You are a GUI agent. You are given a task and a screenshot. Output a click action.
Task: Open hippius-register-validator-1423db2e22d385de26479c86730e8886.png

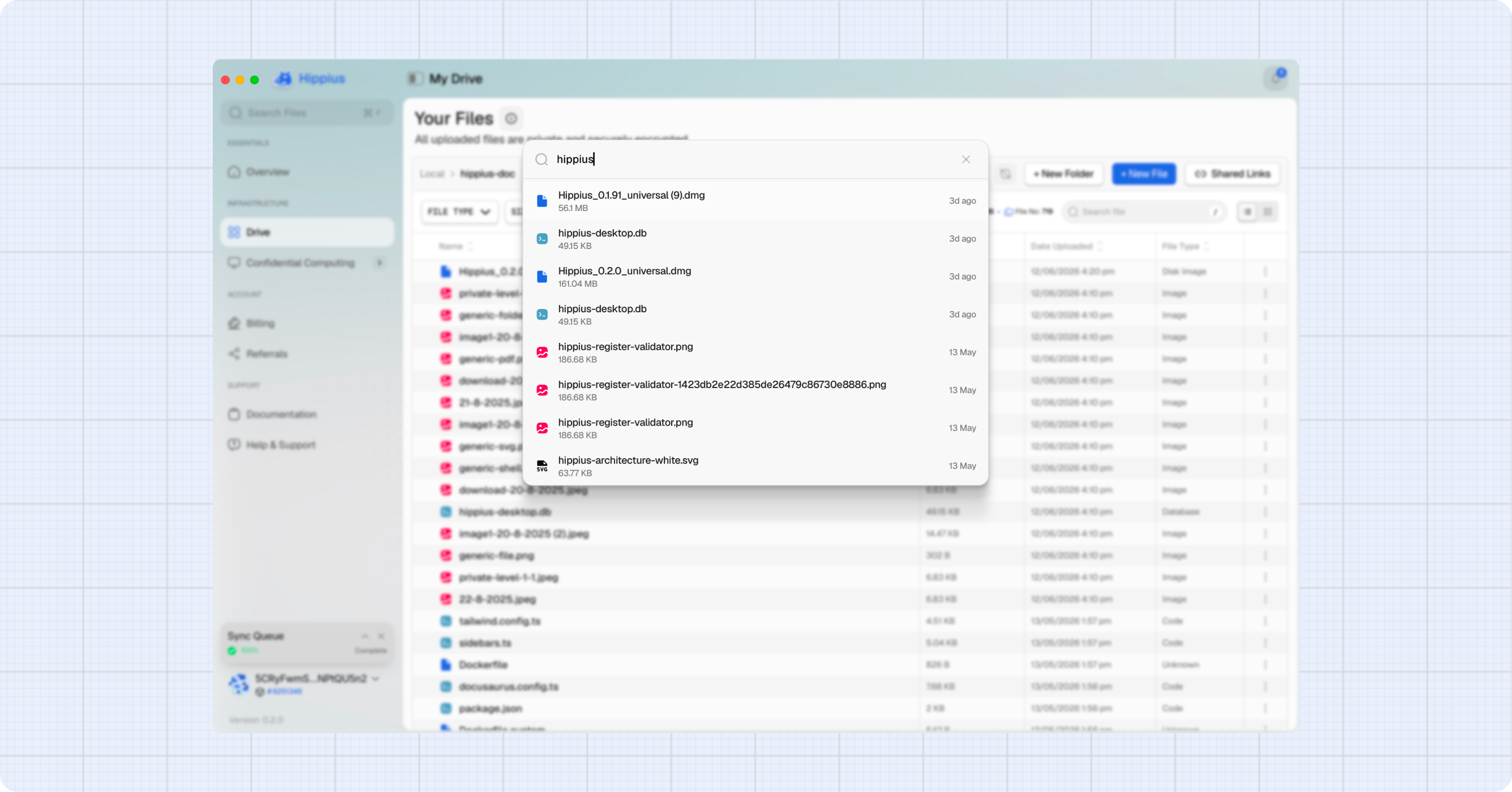pyautogui.click(x=755, y=390)
